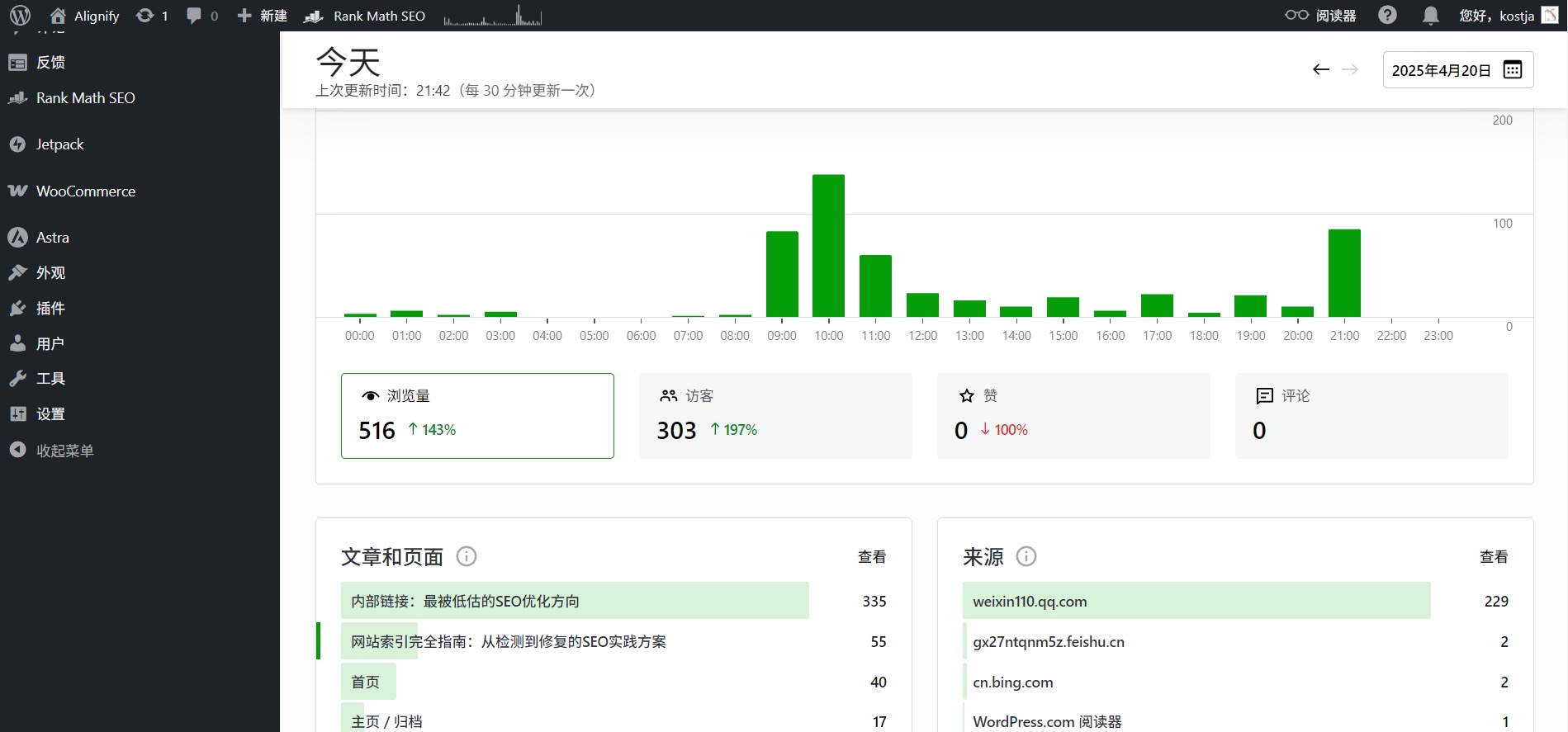Select the 评论 comments card

1371,416
